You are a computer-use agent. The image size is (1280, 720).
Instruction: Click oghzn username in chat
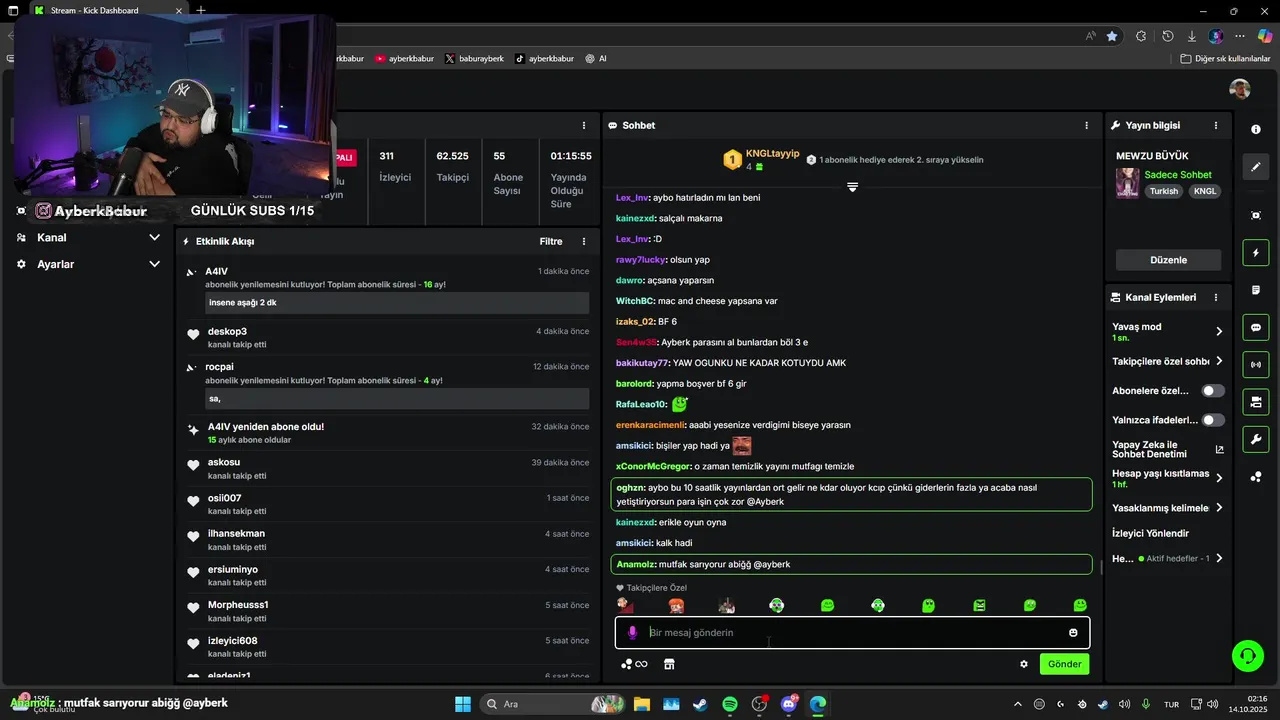click(x=630, y=488)
